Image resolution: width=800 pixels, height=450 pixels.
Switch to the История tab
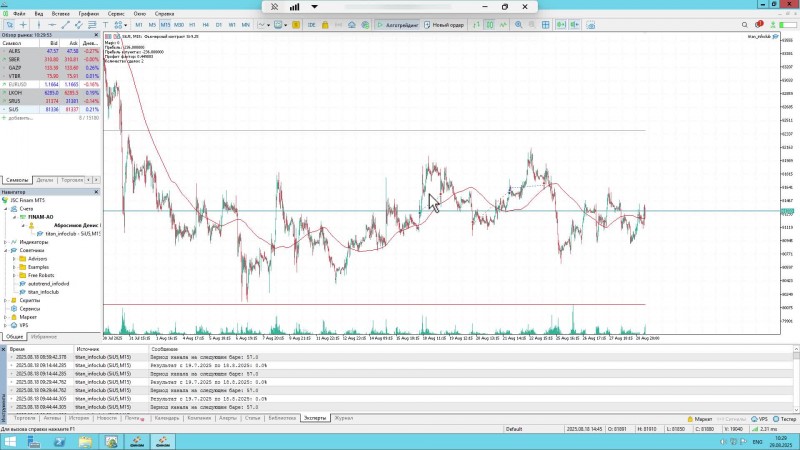coord(79,418)
